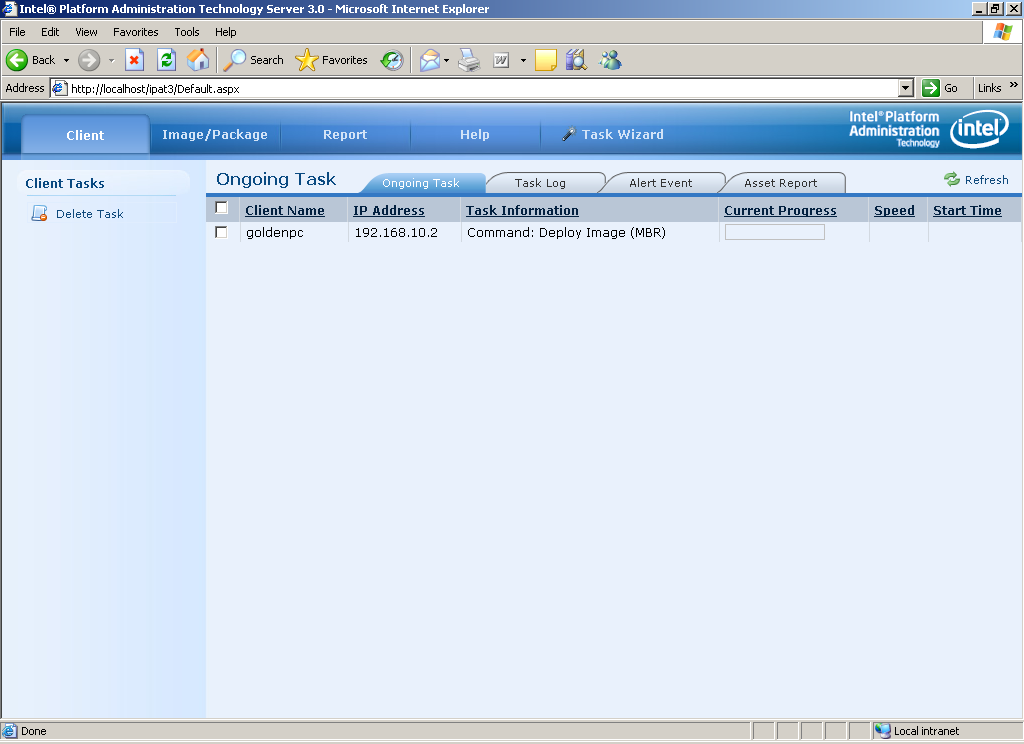Viewport: 1024px width, 744px height.
Task: Open the File menu
Action: coord(18,32)
